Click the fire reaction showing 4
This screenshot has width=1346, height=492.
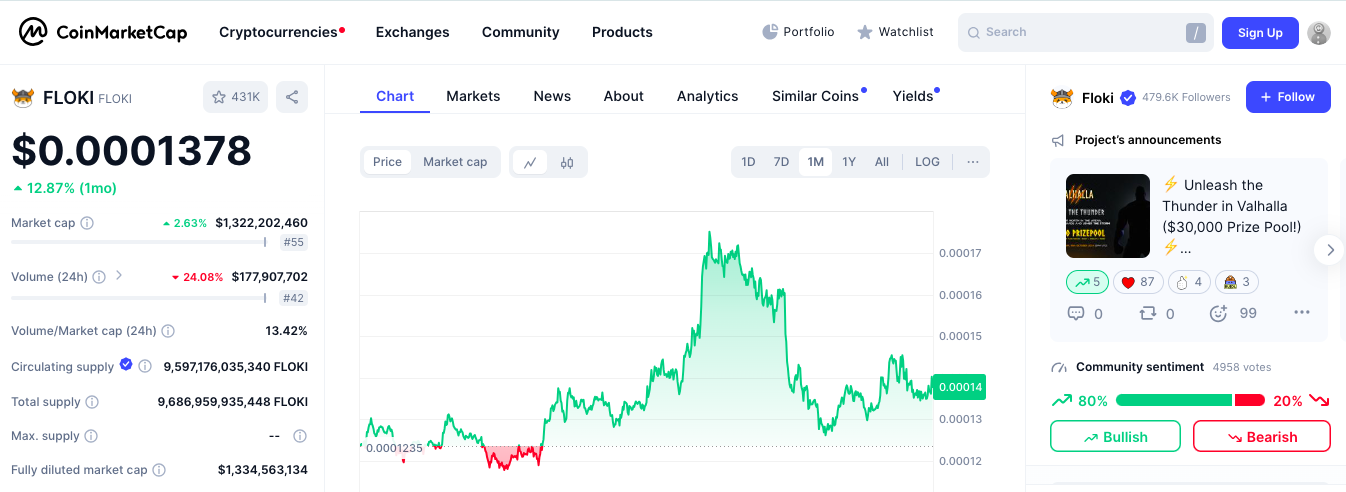(1189, 282)
